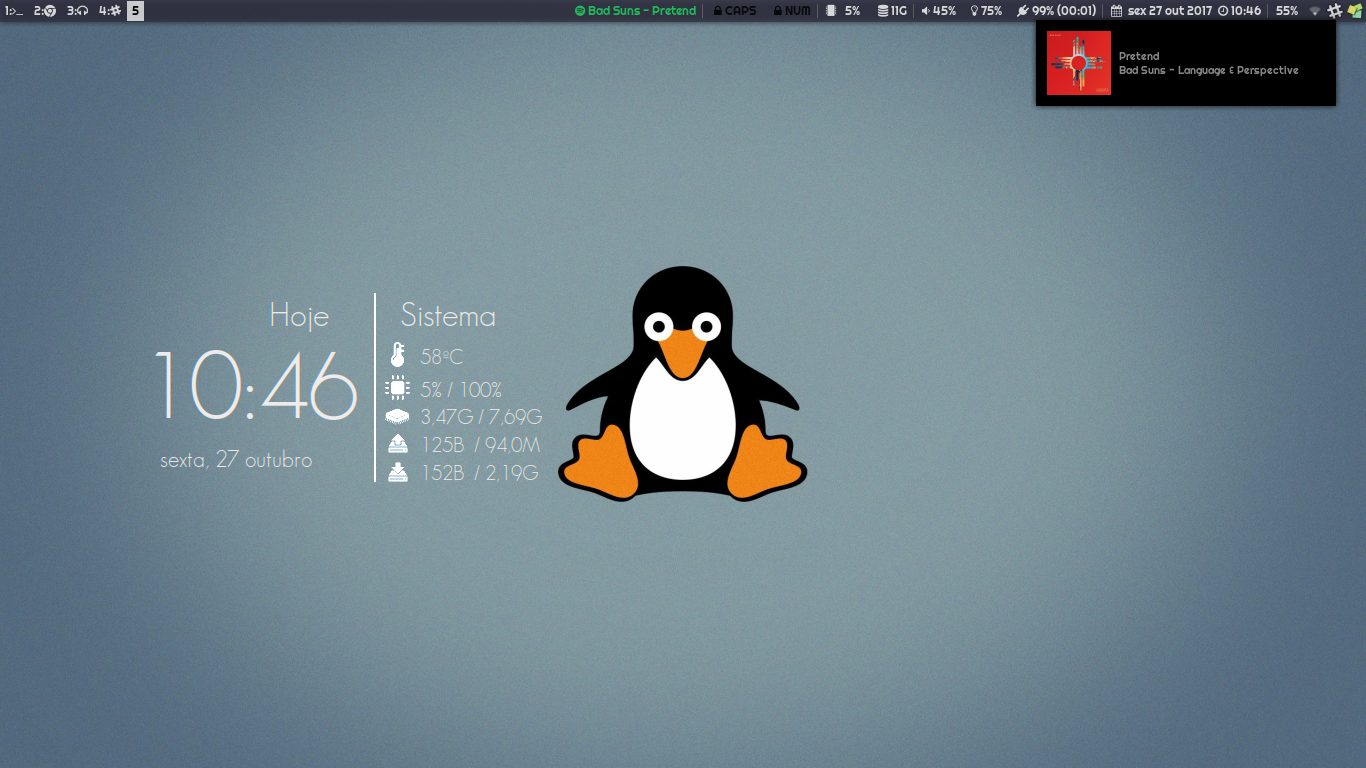
Task: Select the active workspace 5
Action: (135, 11)
